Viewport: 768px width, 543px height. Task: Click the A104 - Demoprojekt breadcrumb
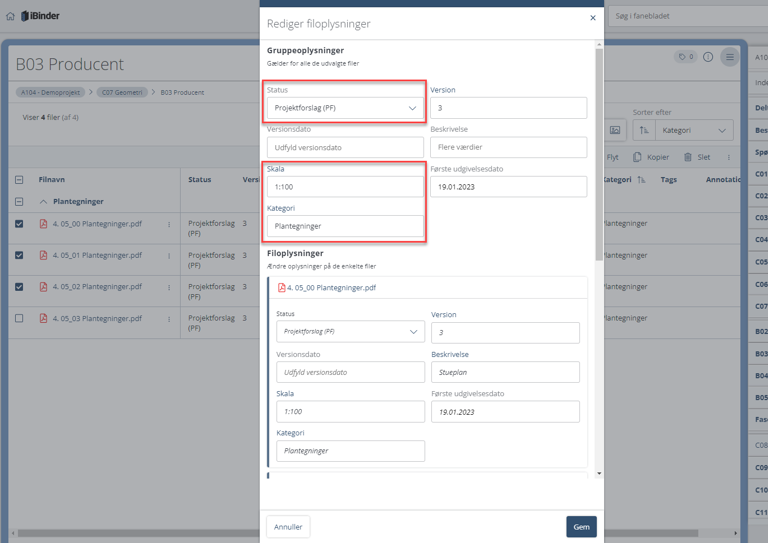(x=50, y=92)
